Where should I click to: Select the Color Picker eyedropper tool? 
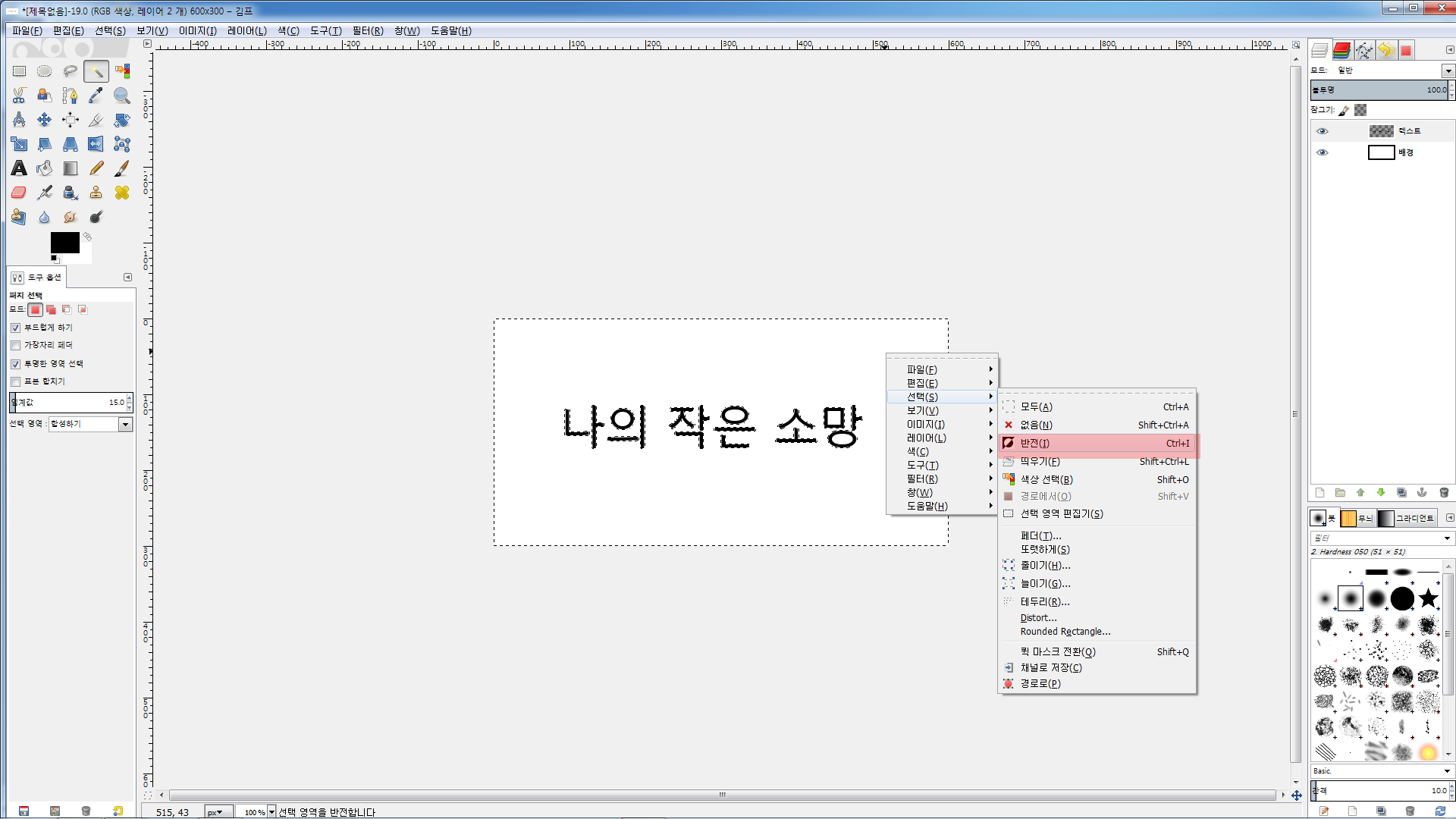[x=96, y=96]
